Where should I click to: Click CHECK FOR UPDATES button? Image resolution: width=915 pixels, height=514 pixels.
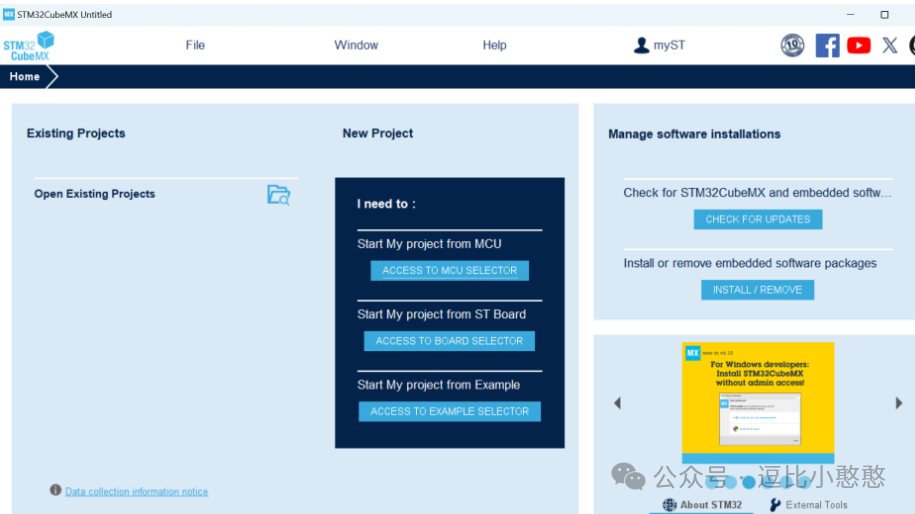[x=757, y=219]
